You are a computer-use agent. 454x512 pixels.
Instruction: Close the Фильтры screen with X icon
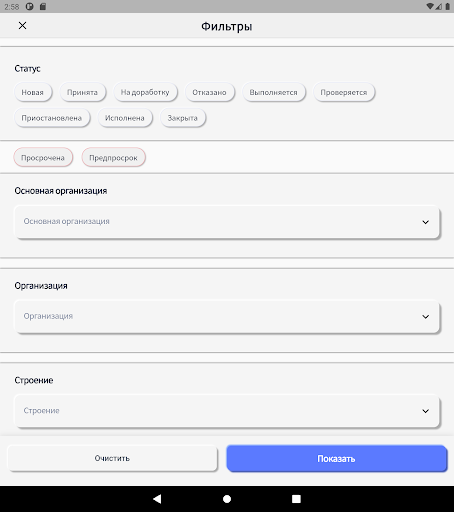22,26
